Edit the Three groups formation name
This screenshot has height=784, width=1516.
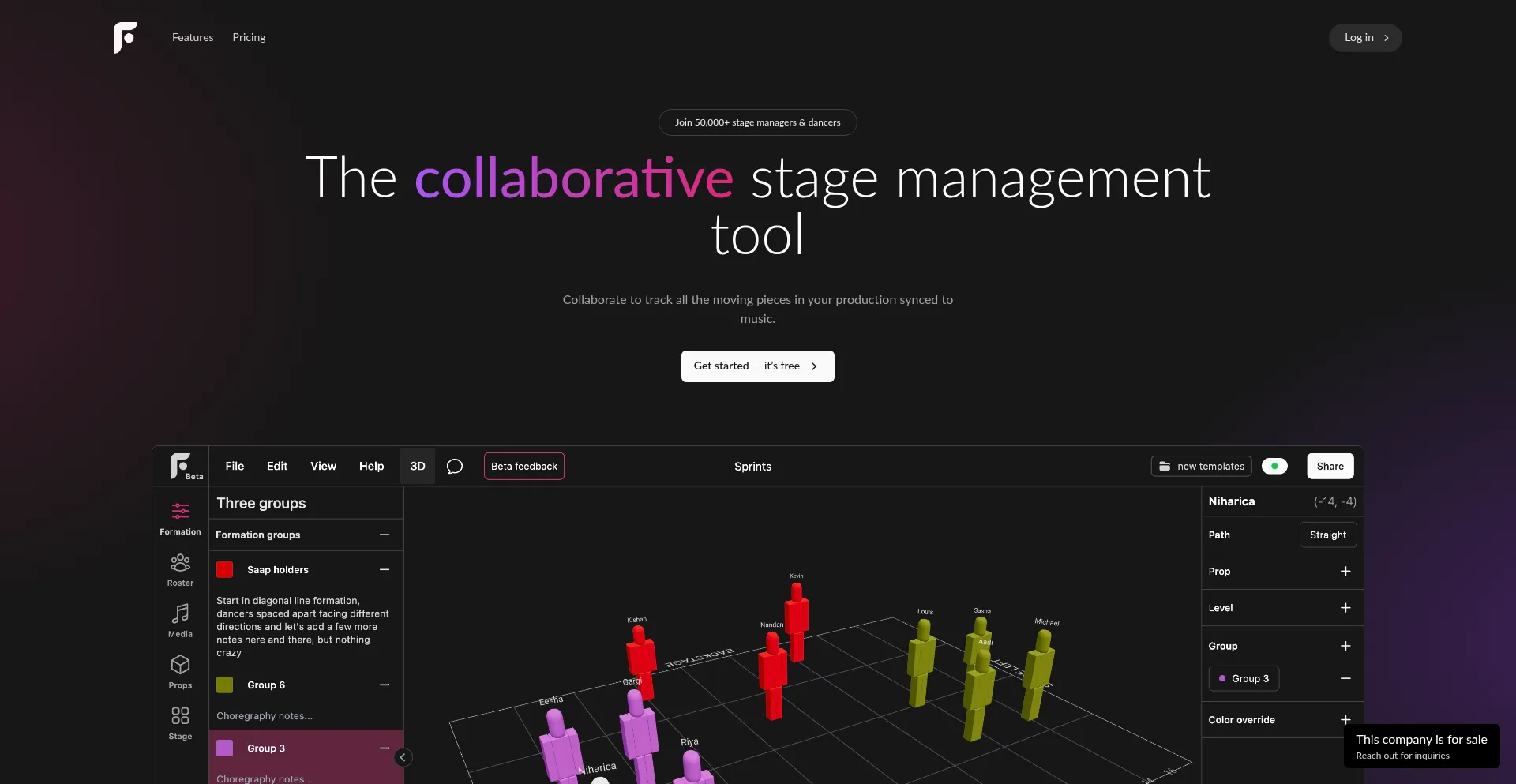(x=261, y=504)
